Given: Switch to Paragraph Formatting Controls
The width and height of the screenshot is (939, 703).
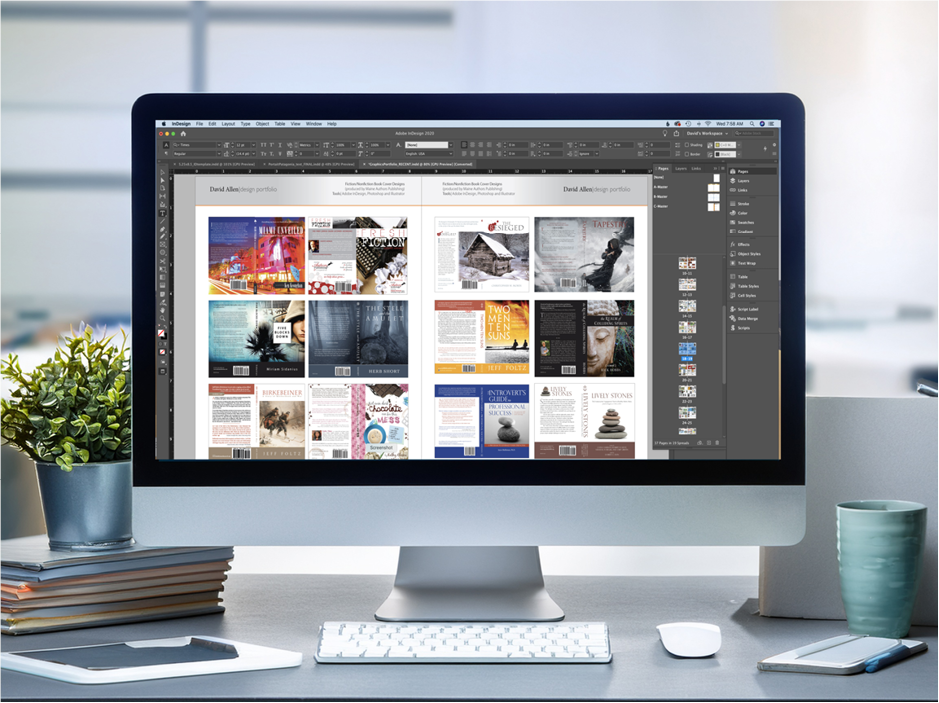Looking at the screenshot, I should tap(166, 154).
